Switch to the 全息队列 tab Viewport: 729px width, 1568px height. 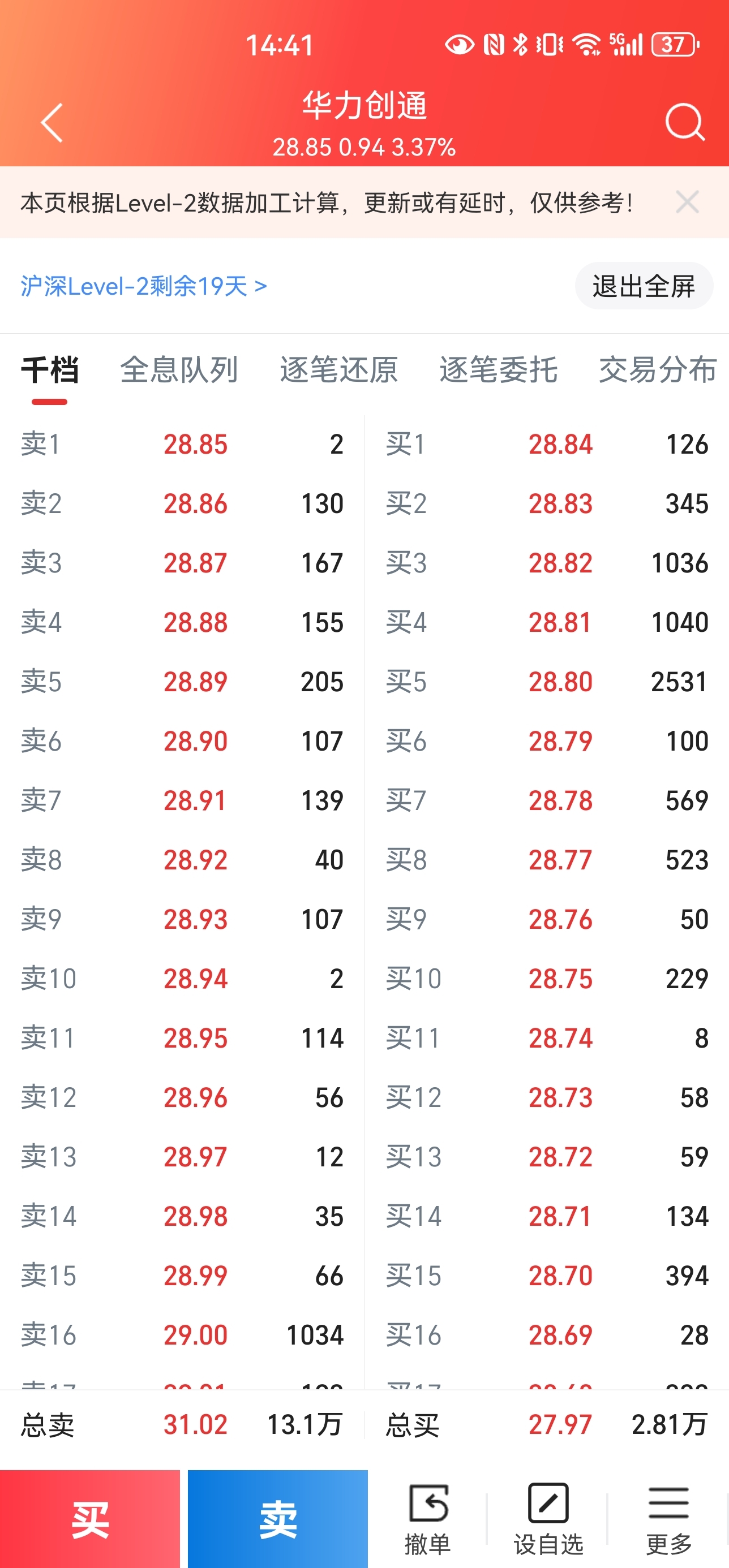(178, 369)
